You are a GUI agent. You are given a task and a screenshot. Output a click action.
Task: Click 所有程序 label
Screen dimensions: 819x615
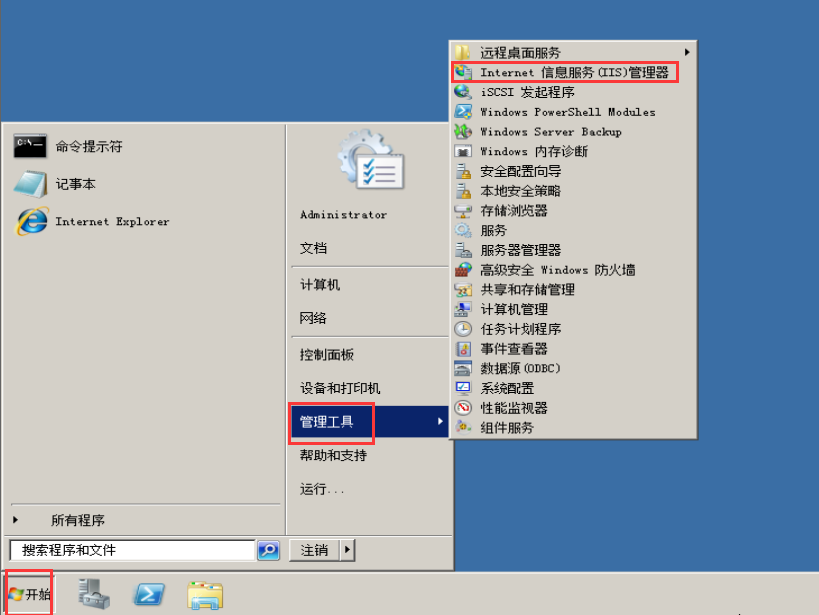pos(78,520)
